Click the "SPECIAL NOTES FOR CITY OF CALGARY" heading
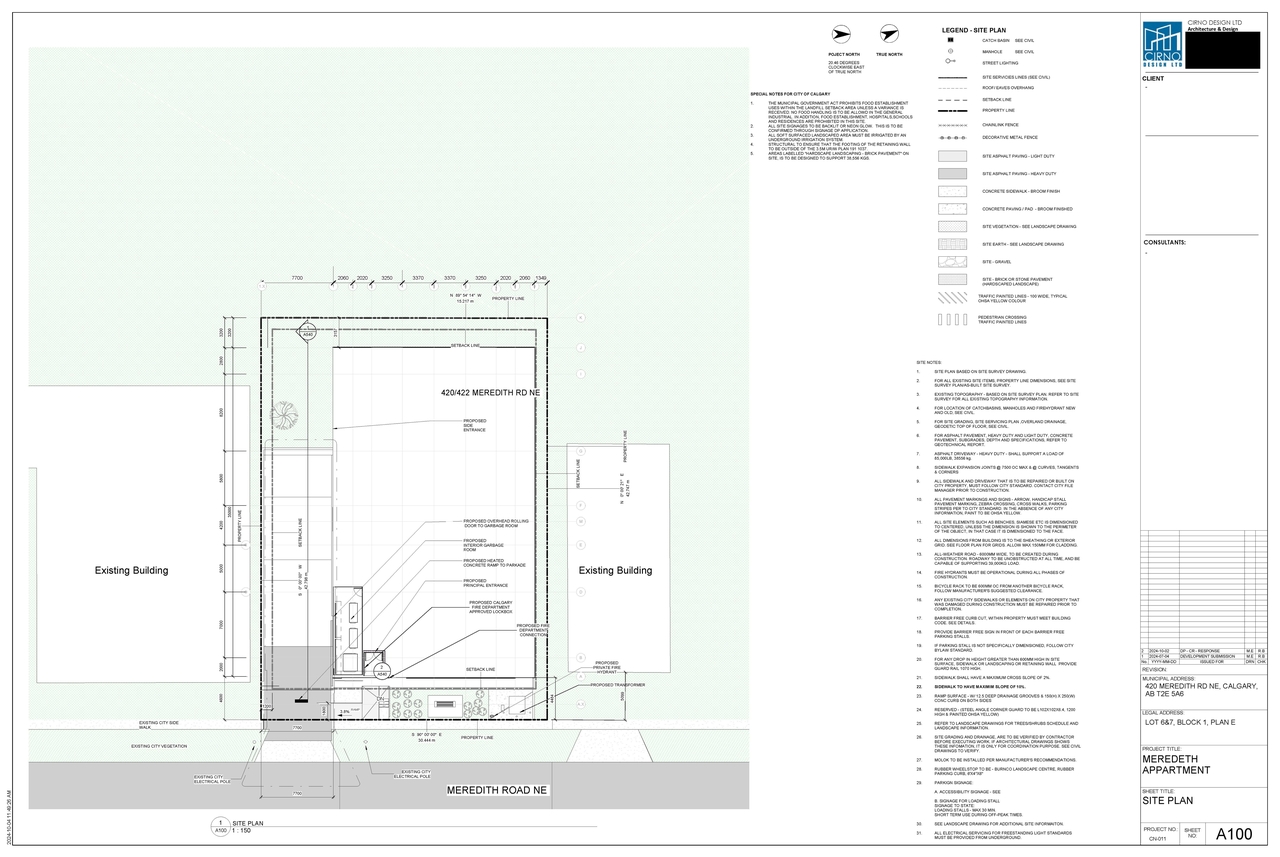 (x=791, y=93)
